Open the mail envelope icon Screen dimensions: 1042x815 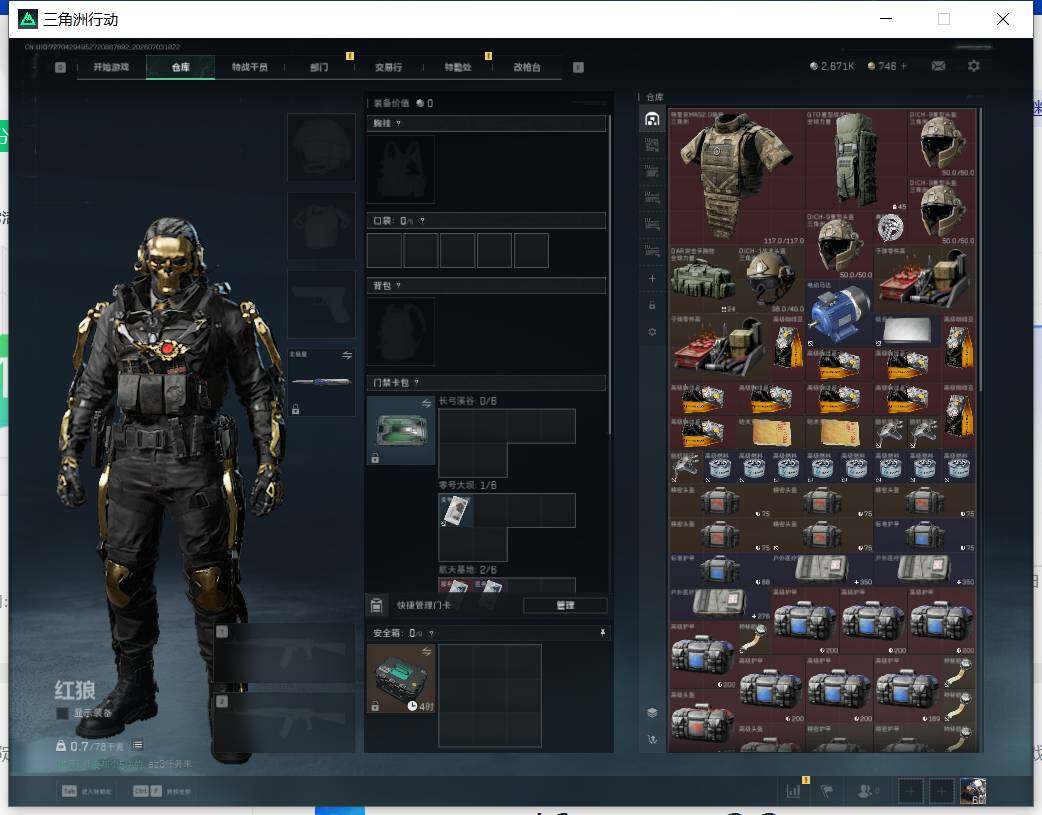tap(938, 66)
